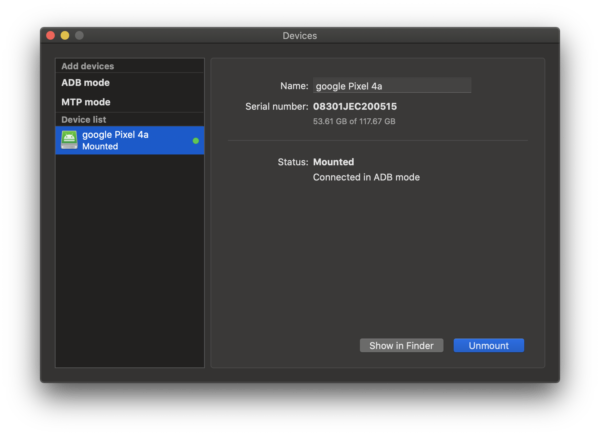Click into the device Name text field

click(x=392, y=86)
